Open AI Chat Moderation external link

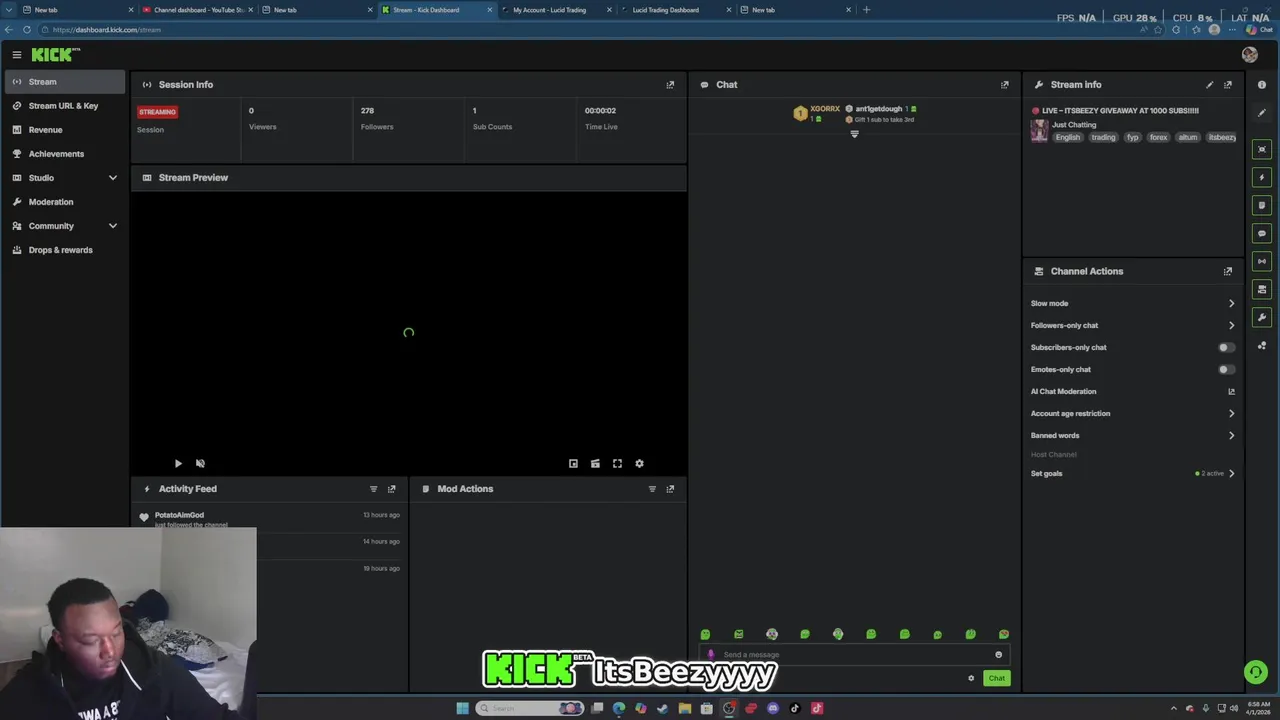1231,391
